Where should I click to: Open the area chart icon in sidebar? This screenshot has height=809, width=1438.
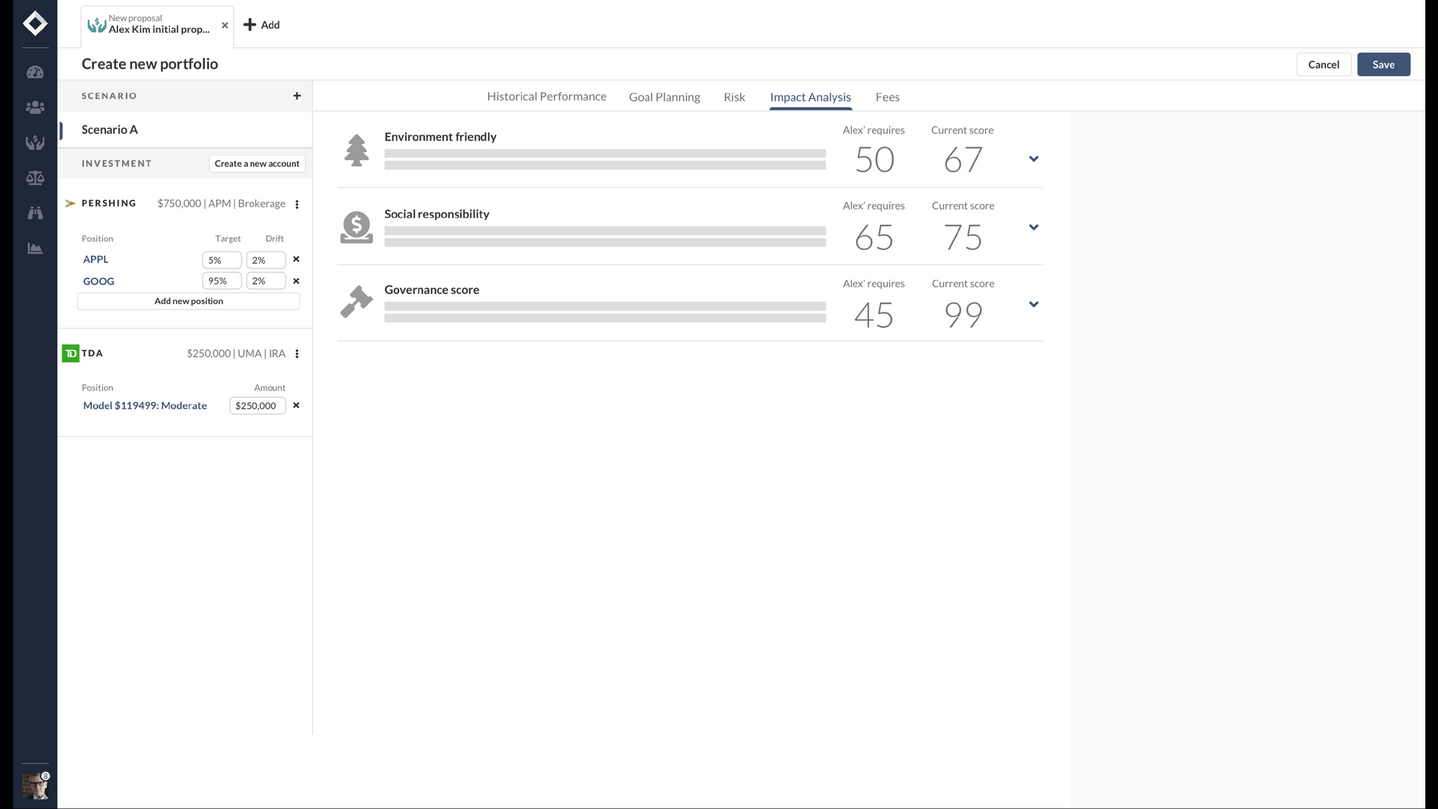tap(35, 248)
